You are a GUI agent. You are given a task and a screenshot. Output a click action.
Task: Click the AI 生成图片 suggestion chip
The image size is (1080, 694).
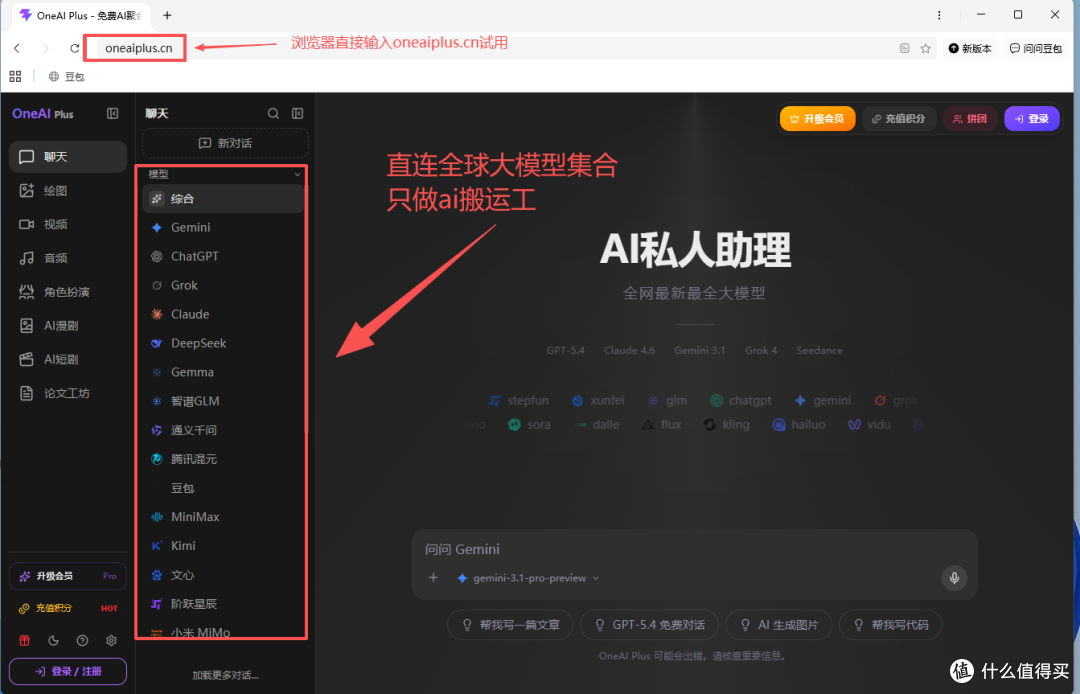point(779,625)
